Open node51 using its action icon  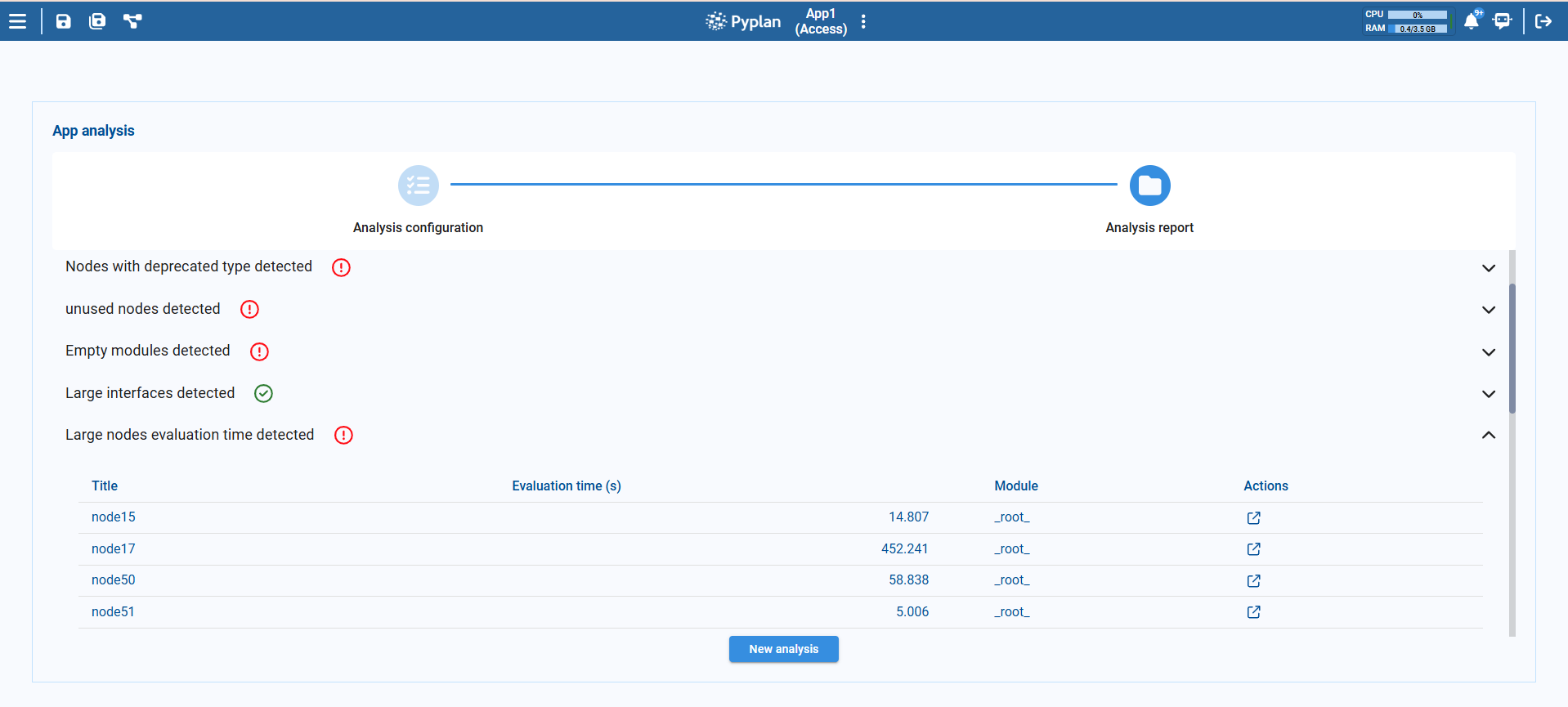pos(1253,612)
